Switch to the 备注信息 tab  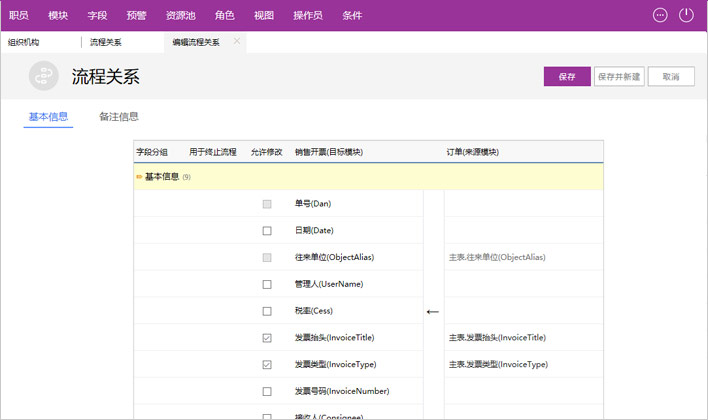(x=119, y=117)
